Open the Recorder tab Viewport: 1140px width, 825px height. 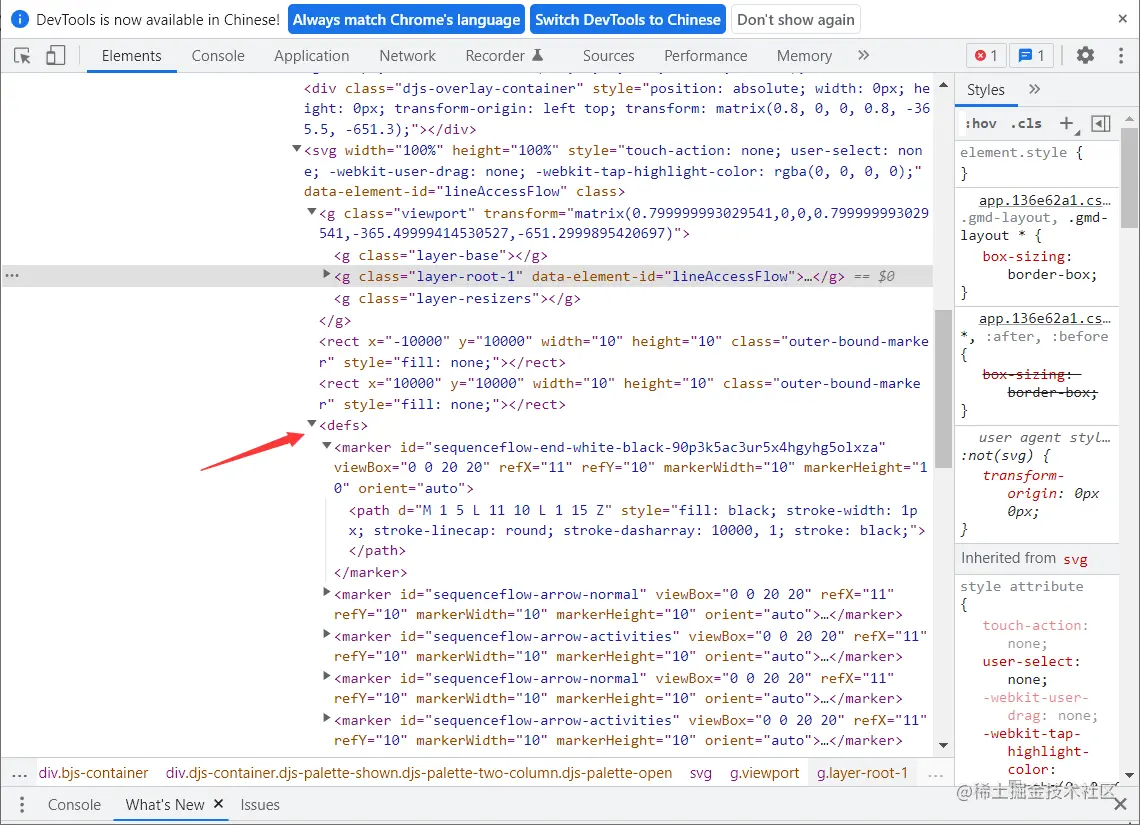pyautogui.click(x=504, y=56)
